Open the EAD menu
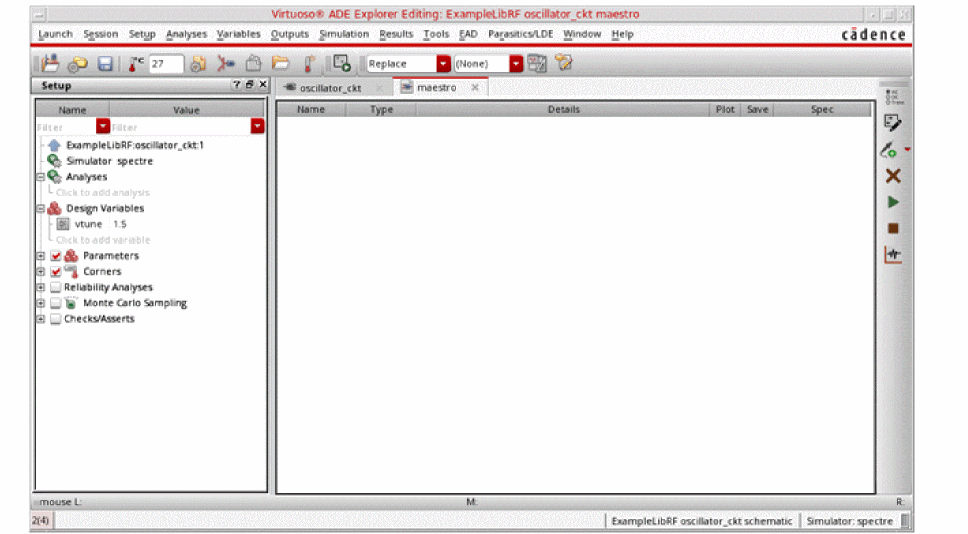968x534 pixels. 468,34
